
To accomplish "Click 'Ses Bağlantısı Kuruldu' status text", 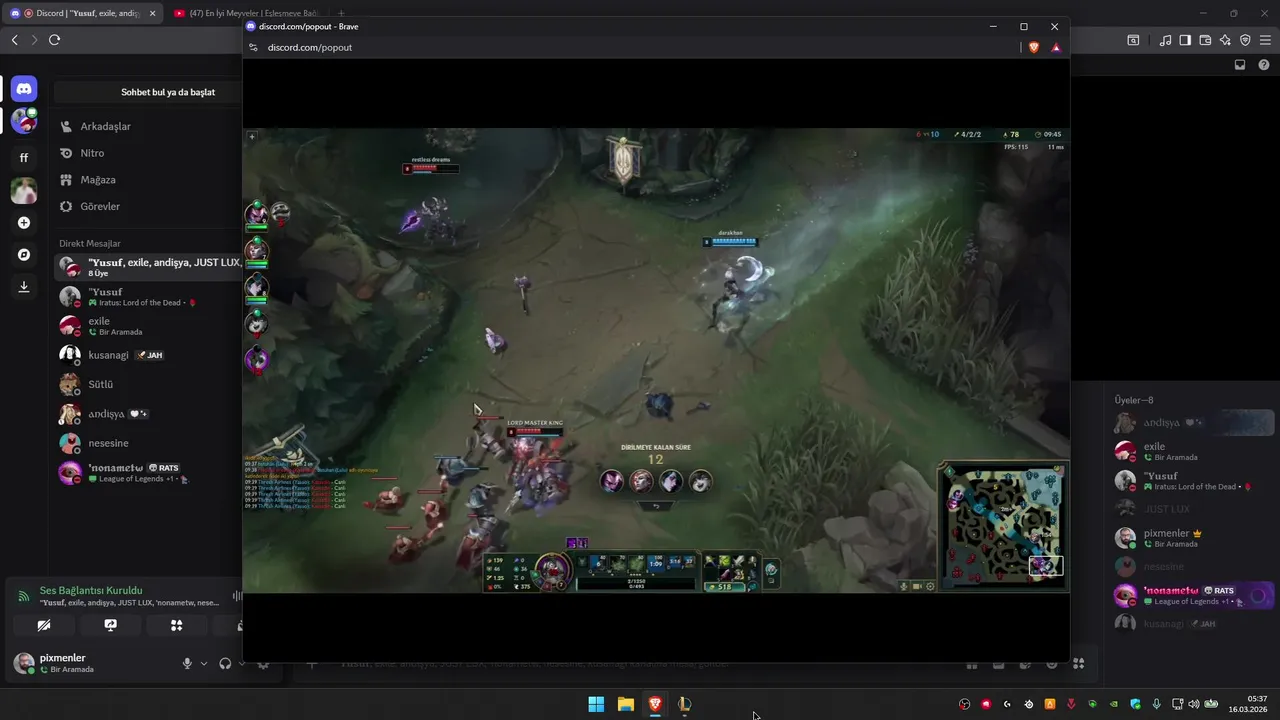I will 91,590.
